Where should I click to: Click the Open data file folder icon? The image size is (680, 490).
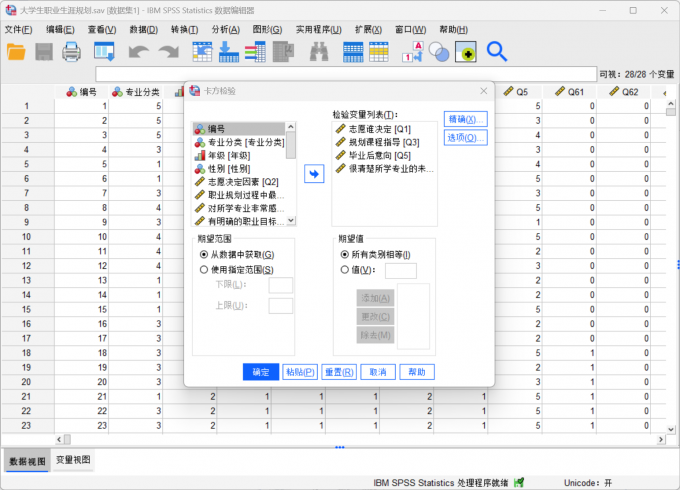16,51
